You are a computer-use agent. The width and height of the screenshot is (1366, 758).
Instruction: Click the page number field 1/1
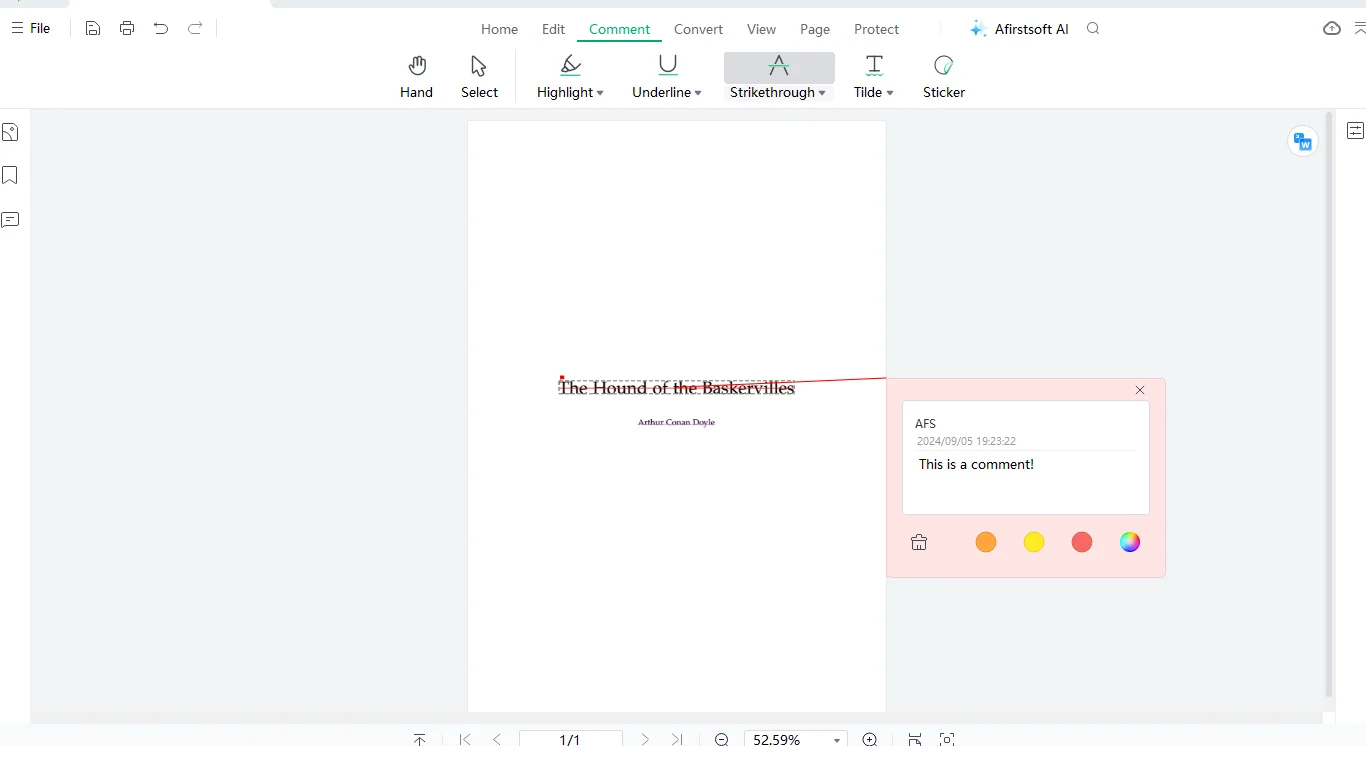[x=570, y=740]
